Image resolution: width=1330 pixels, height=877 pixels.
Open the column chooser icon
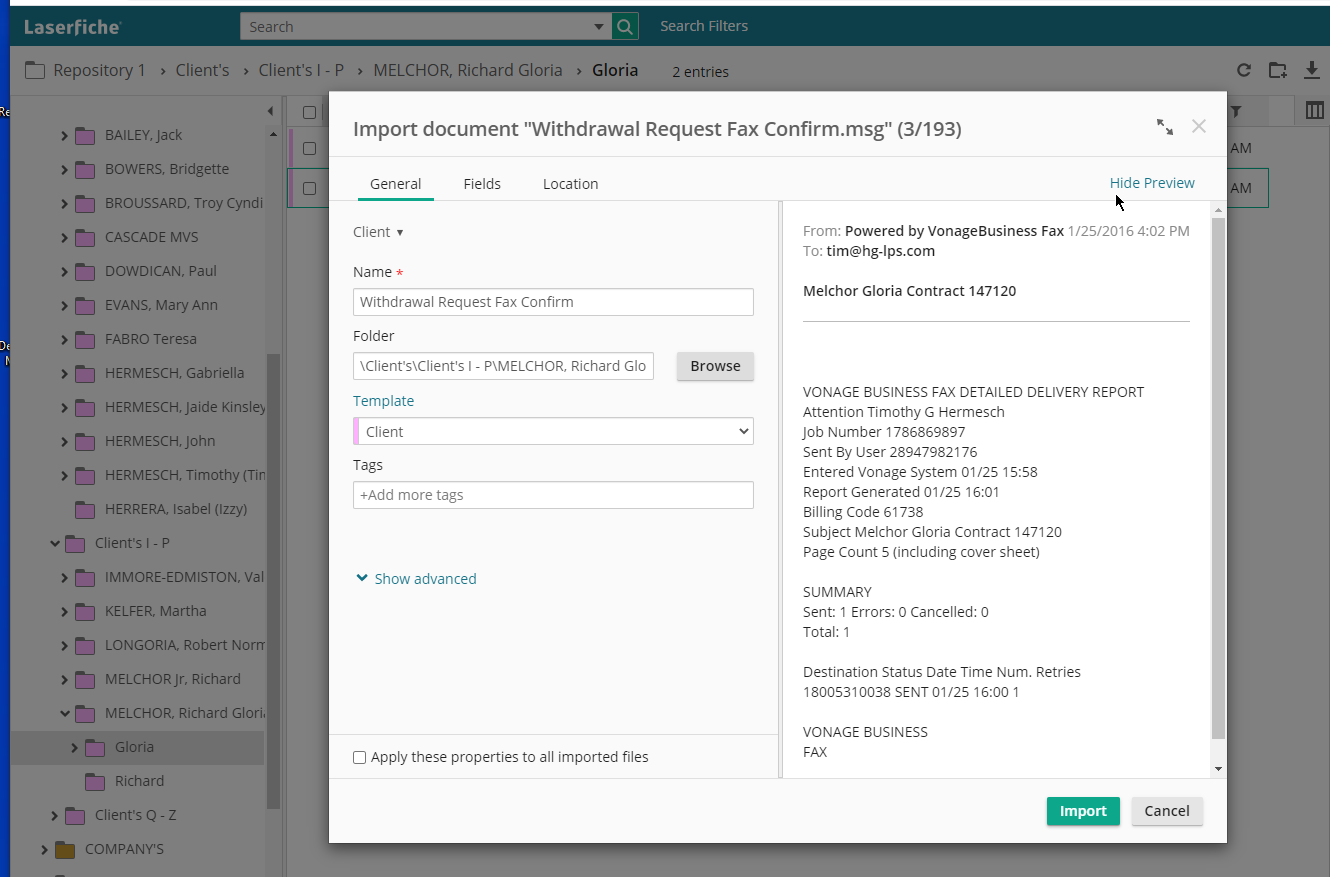click(x=1315, y=111)
